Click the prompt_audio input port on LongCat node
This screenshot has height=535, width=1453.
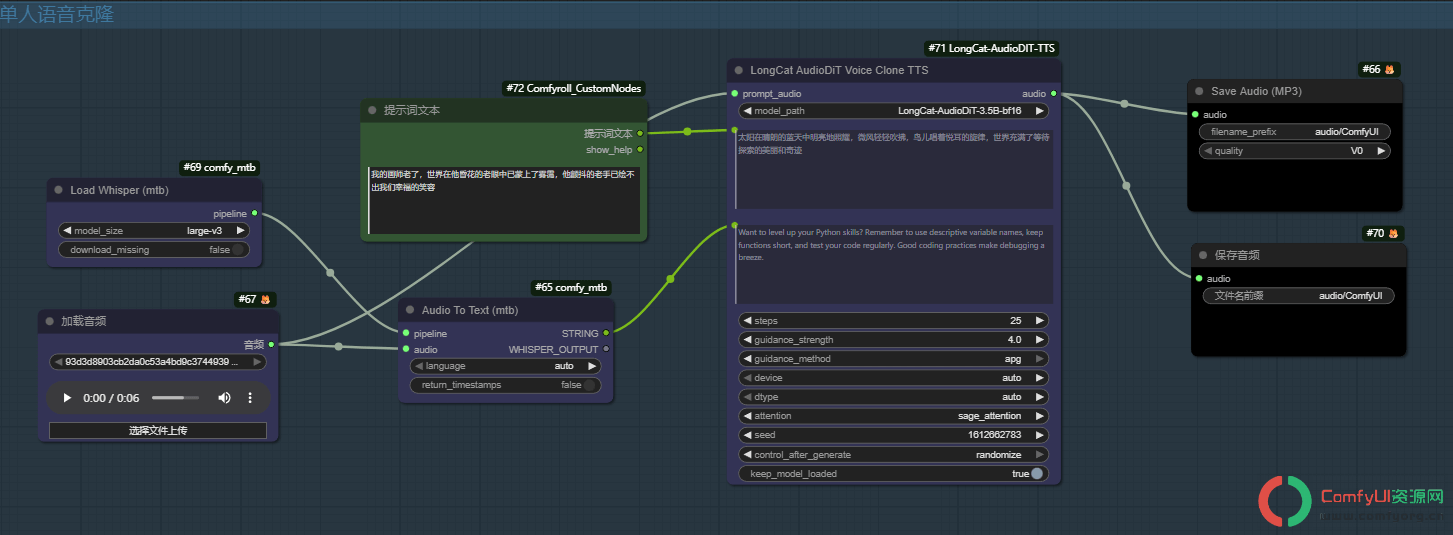735,93
